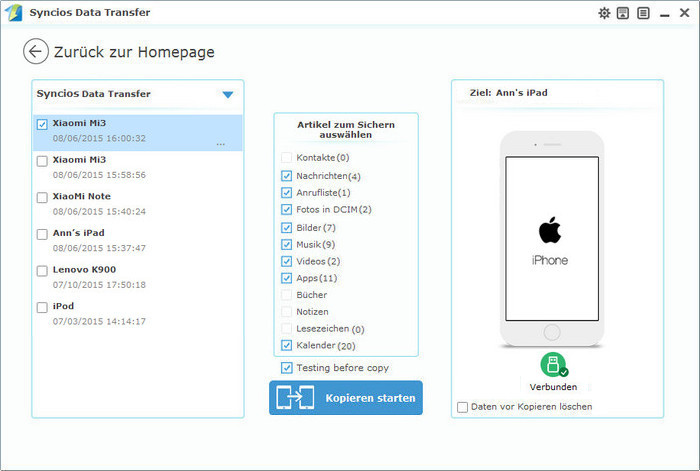Enable Daten vor Kopieren löschen

(462, 407)
